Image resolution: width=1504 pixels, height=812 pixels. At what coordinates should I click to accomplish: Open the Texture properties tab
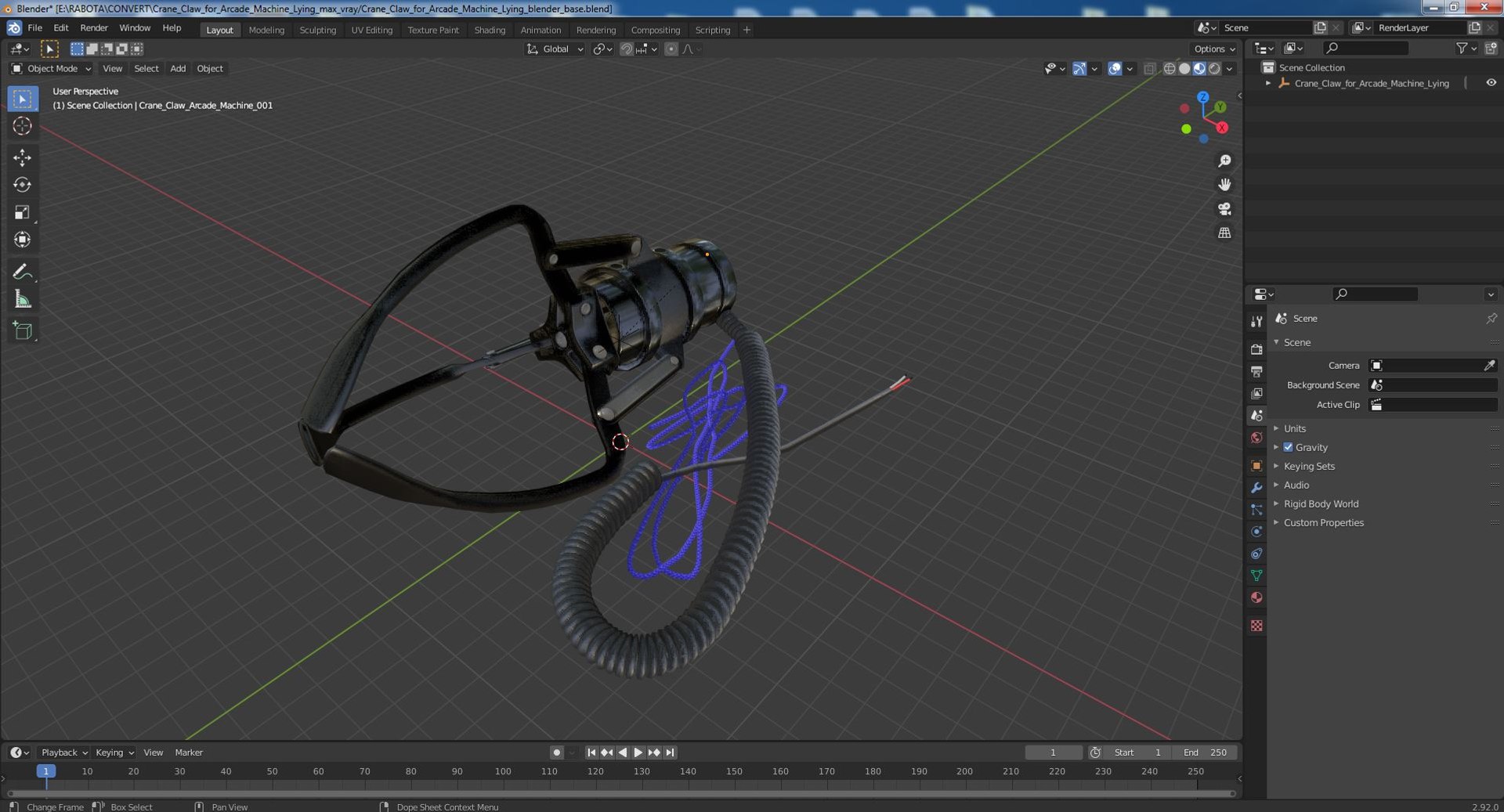[1256, 626]
